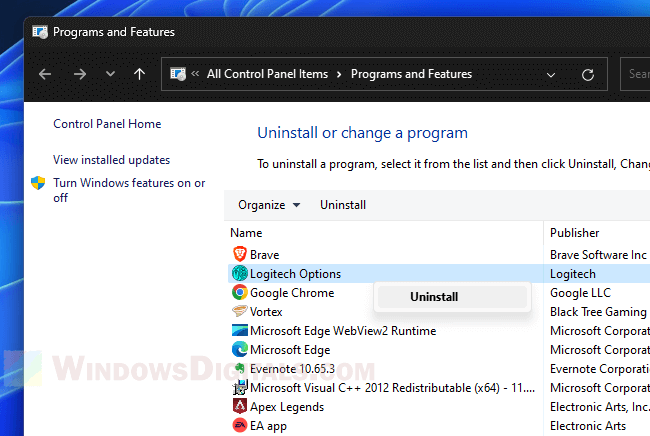Click the double chevron in address bar

pyautogui.click(x=195, y=74)
